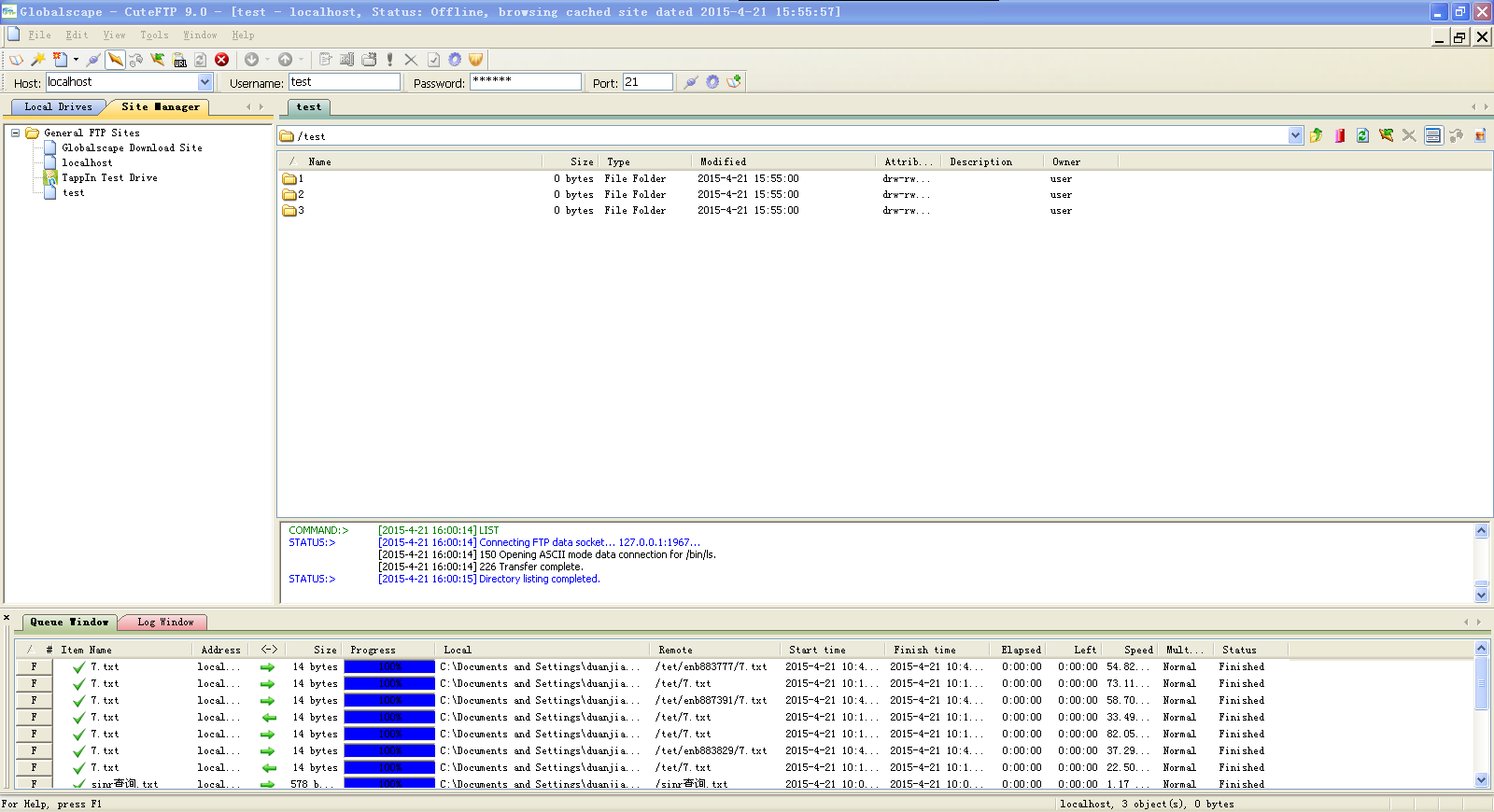Open the Tools menu
Image resolution: width=1494 pixels, height=812 pixels.
tap(154, 35)
